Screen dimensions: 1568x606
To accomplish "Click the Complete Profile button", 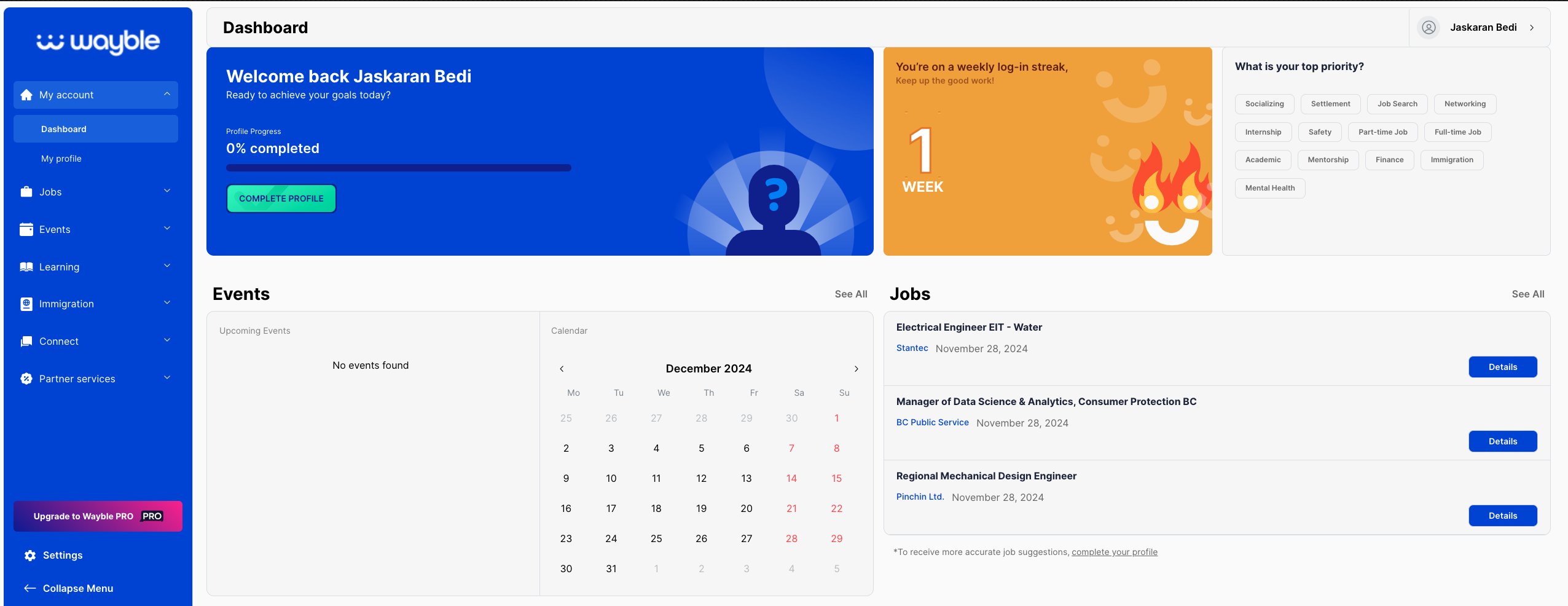I will point(281,198).
